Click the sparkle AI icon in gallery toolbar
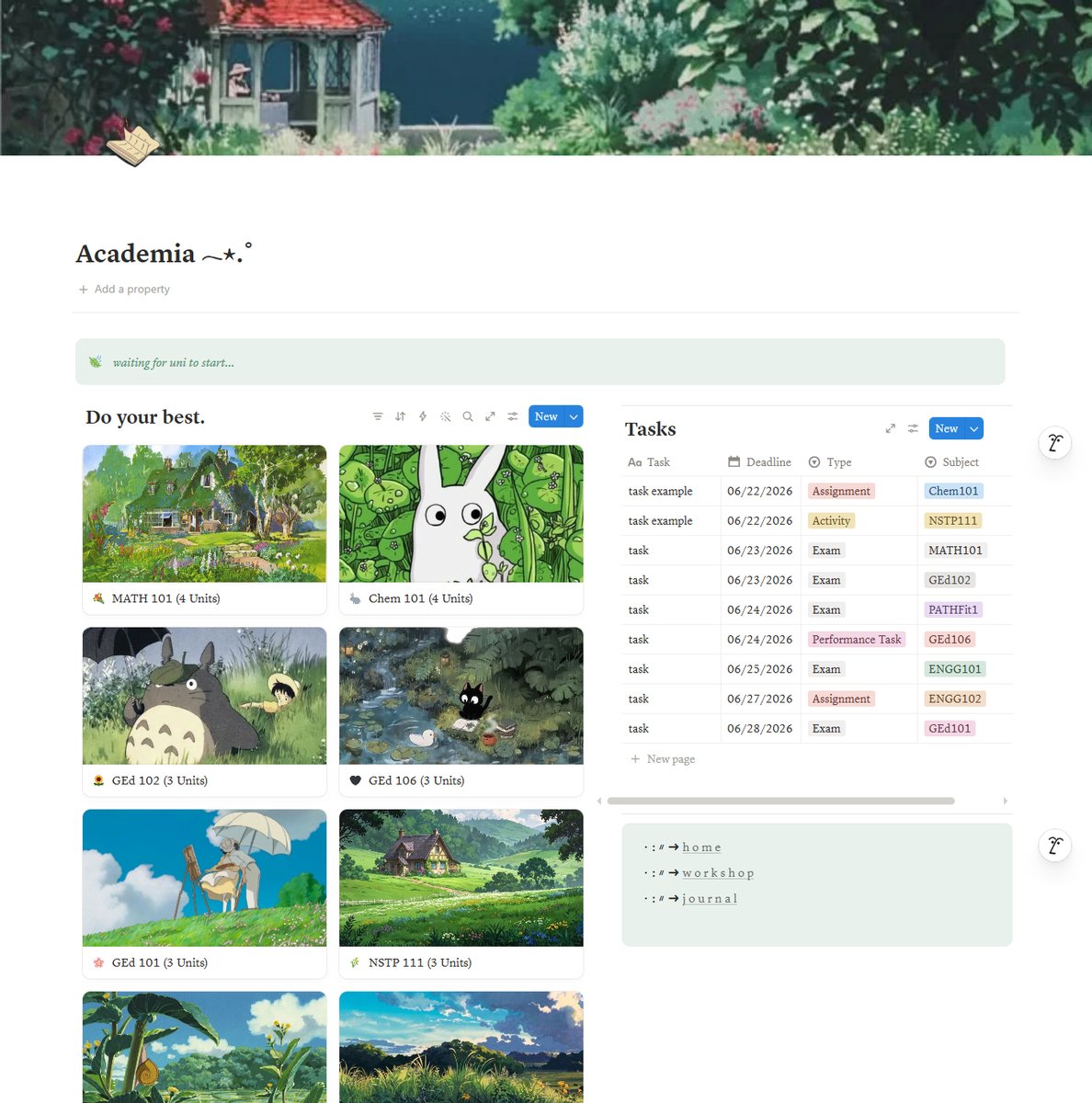The width and height of the screenshot is (1092, 1103). (445, 416)
